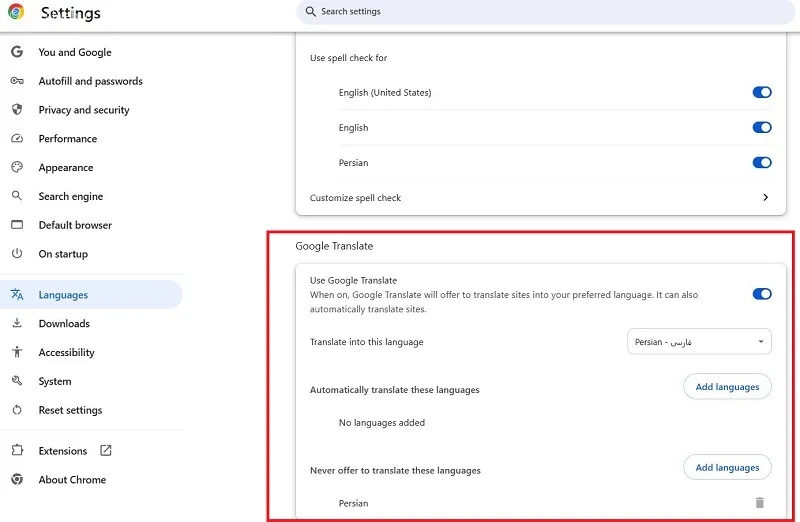Click the No languages added text
800x522 pixels.
[x=382, y=422]
